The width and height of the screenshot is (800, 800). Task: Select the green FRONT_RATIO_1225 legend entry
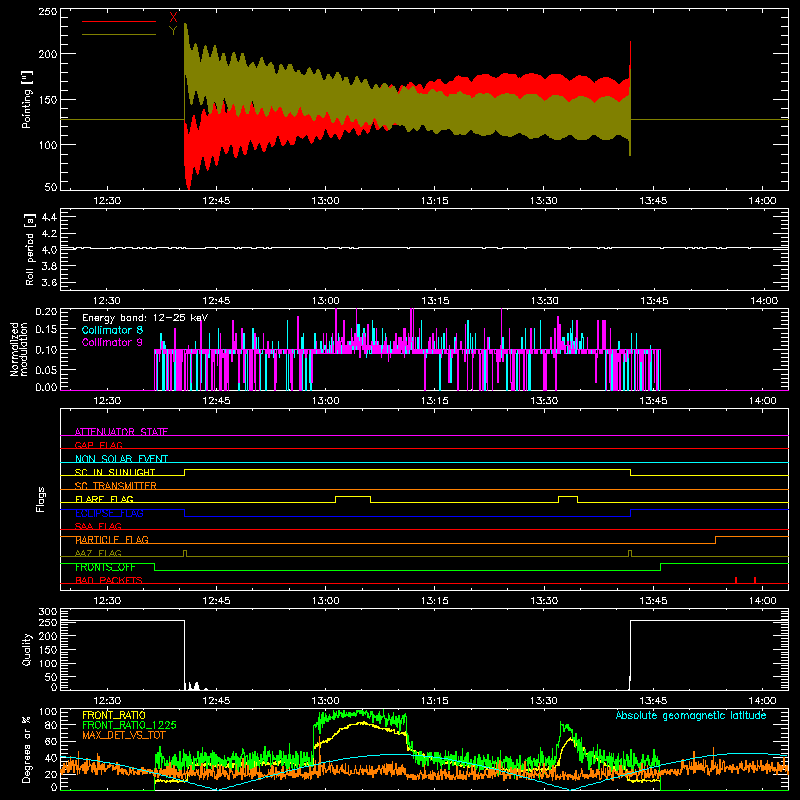point(129,725)
